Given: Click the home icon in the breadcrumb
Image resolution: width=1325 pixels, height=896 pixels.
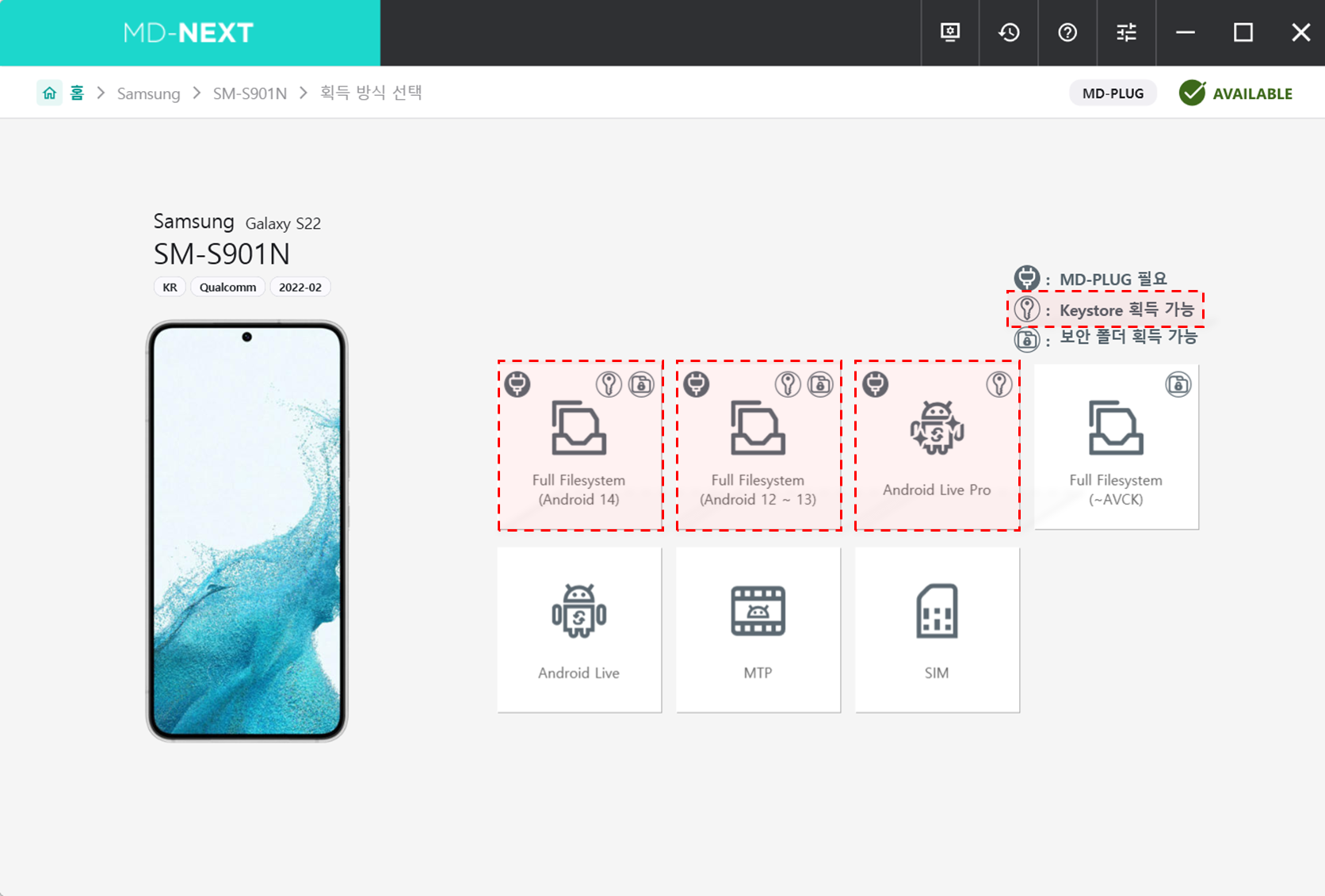Looking at the screenshot, I should pos(49,93).
